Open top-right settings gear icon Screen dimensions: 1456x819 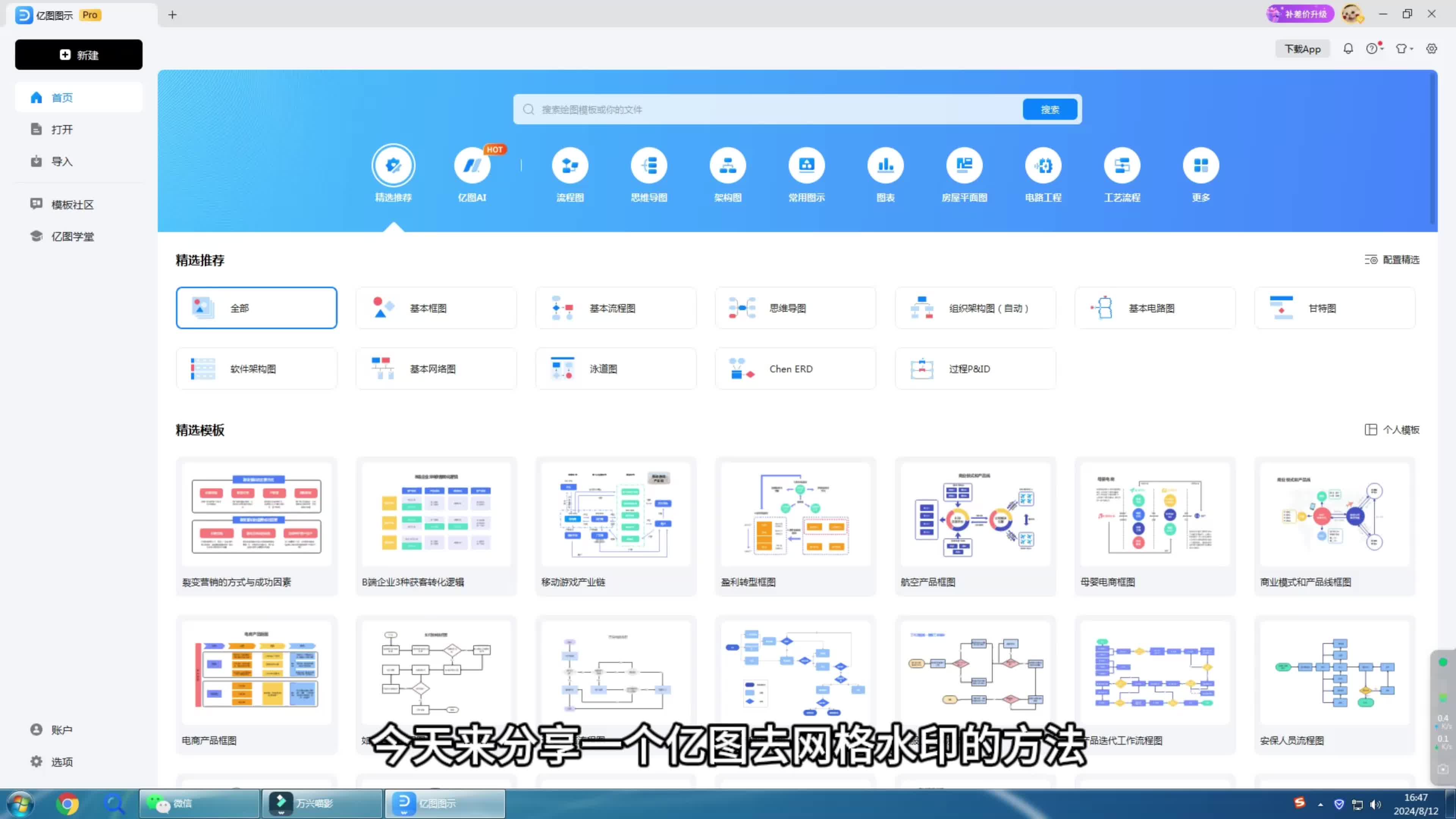[x=1432, y=49]
